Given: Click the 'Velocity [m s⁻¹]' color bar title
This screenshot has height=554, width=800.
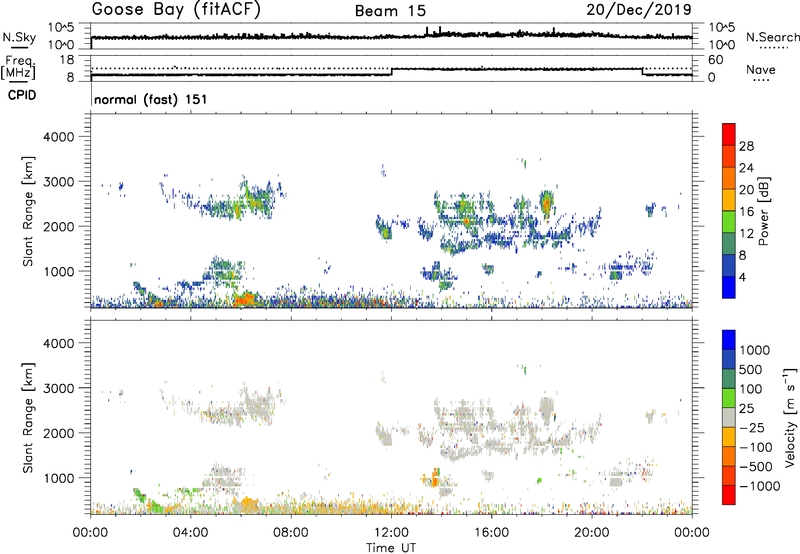Looking at the screenshot, I should coord(790,417).
